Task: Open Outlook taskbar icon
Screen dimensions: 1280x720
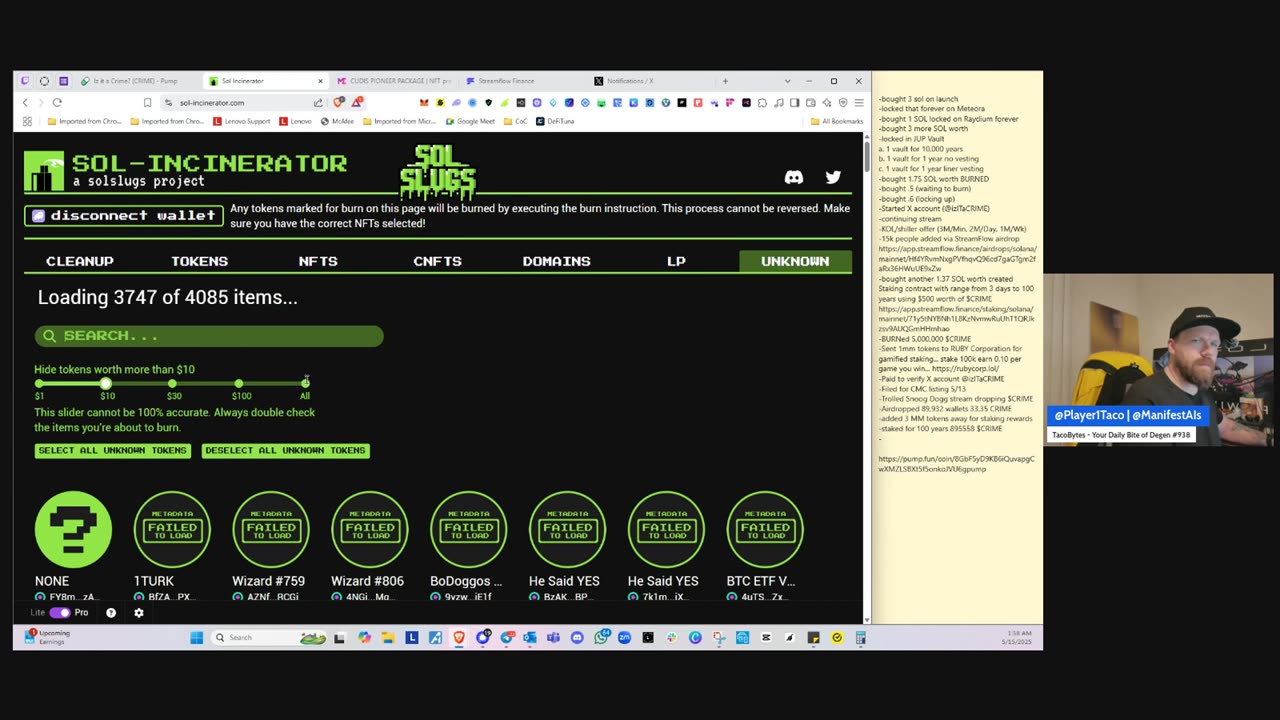Action: coord(529,638)
